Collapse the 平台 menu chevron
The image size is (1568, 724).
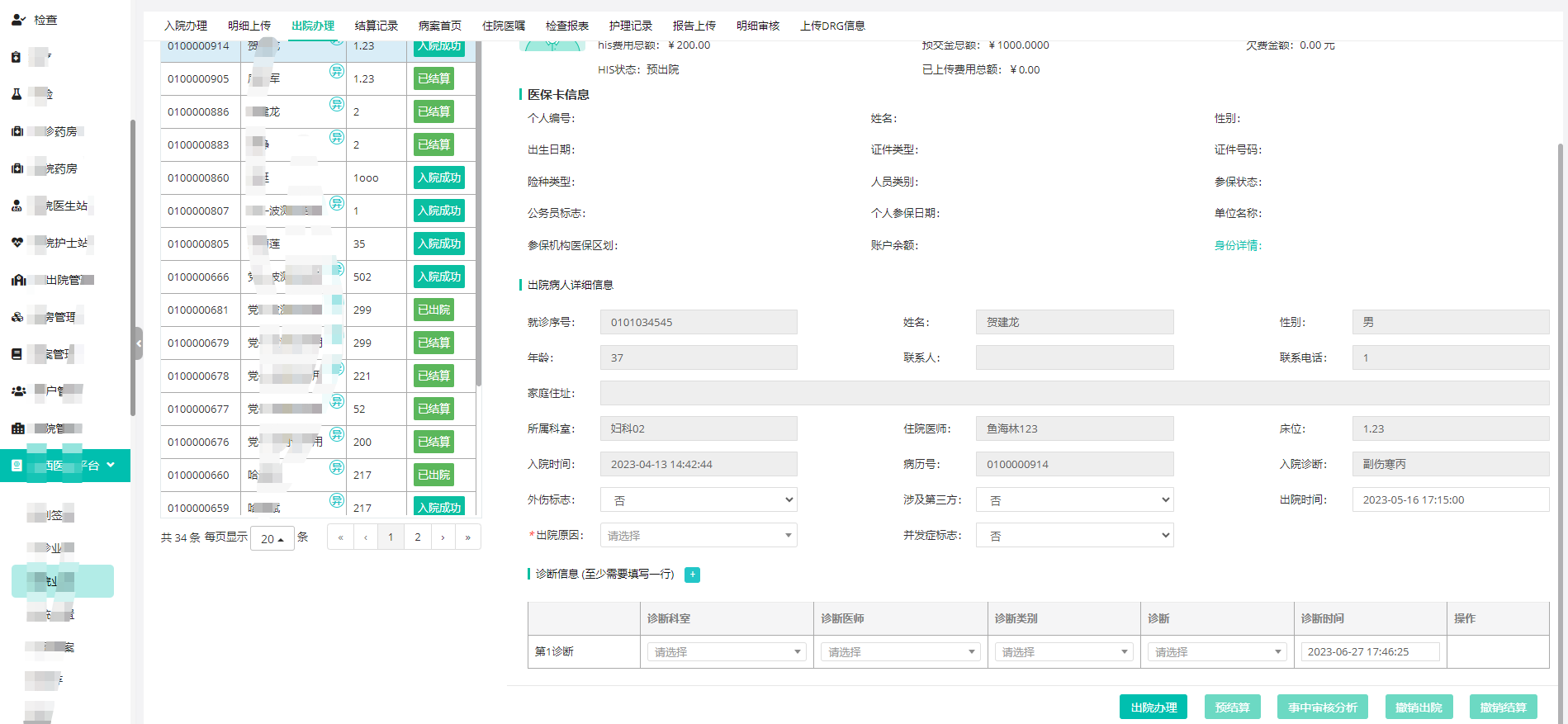111,465
